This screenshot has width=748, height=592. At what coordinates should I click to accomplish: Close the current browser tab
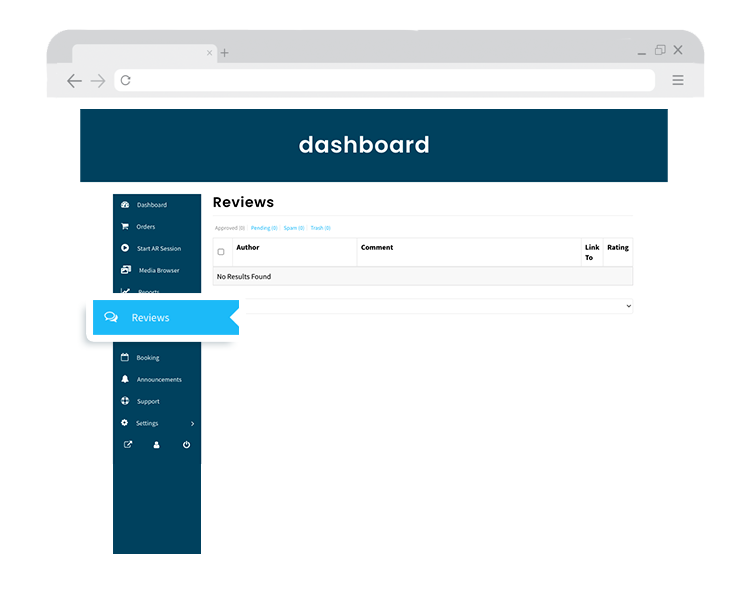(209, 53)
